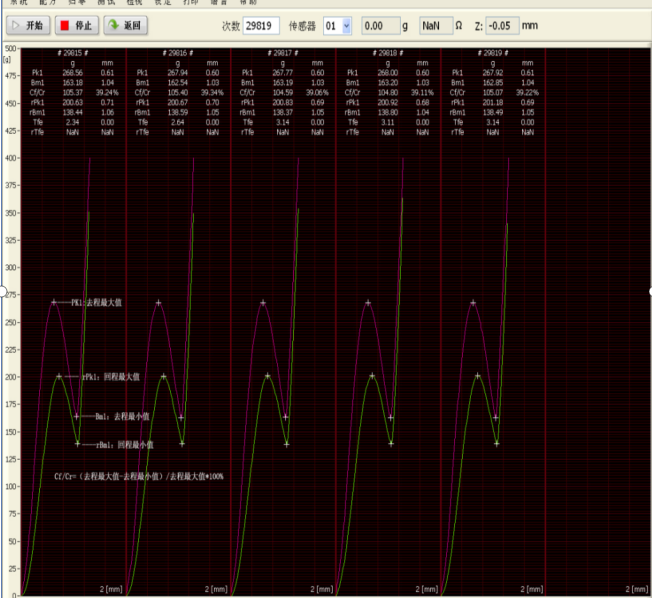Click the 100 tick label on the Y axis
The height and width of the screenshot is (598, 652).
(x=10, y=487)
